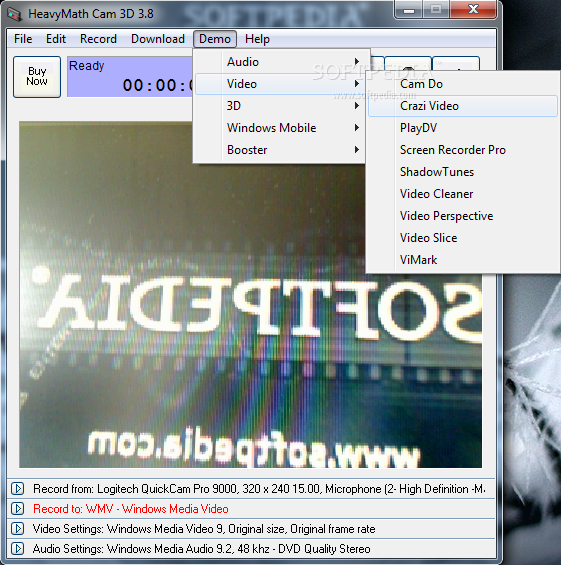Click the webcam preview video area

tap(250, 295)
